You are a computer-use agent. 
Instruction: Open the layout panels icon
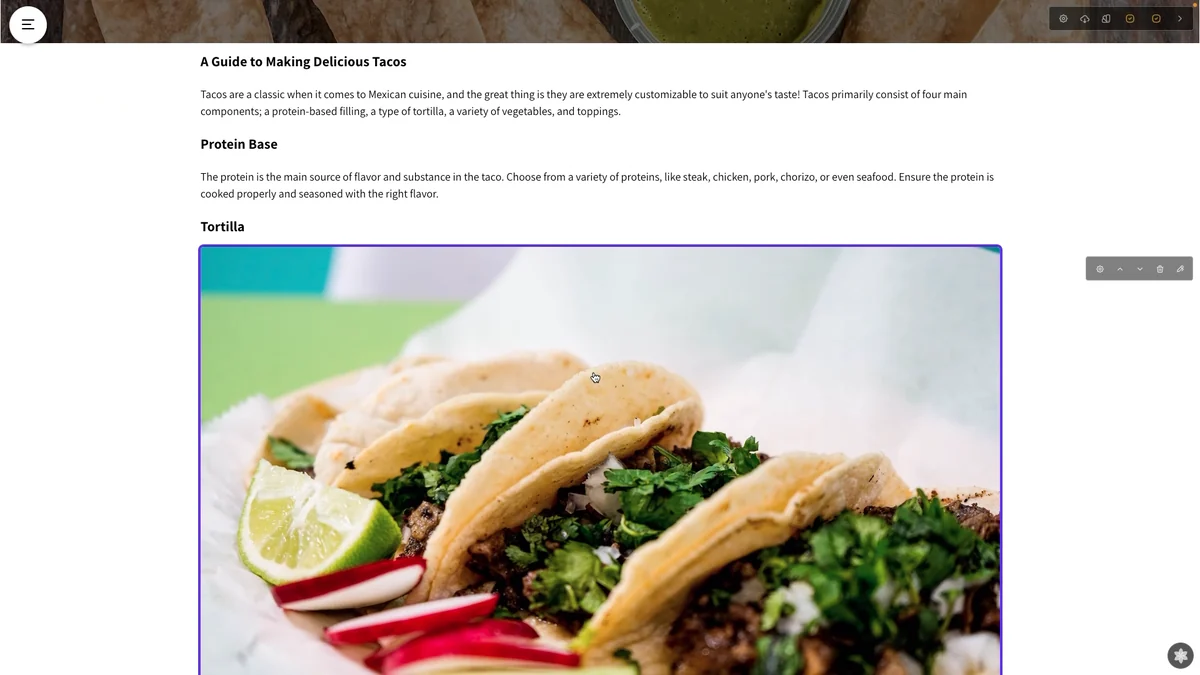click(x=1106, y=19)
